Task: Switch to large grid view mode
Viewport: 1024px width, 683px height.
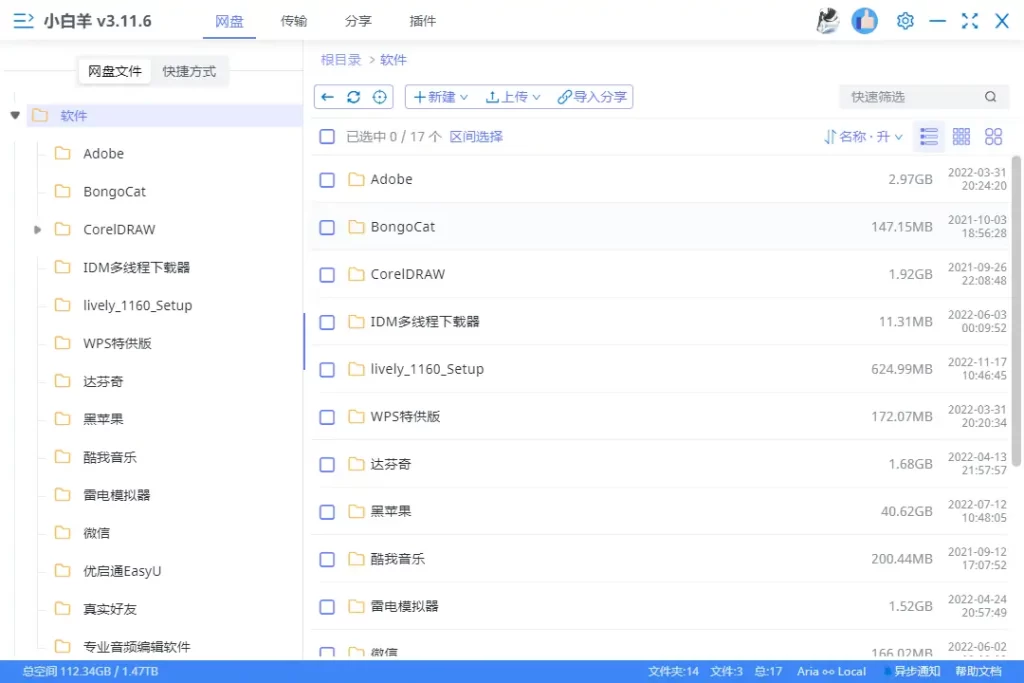Action: tap(993, 136)
